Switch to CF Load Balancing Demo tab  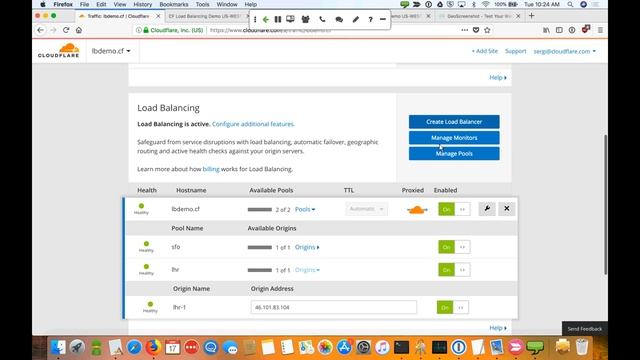[207, 16]
